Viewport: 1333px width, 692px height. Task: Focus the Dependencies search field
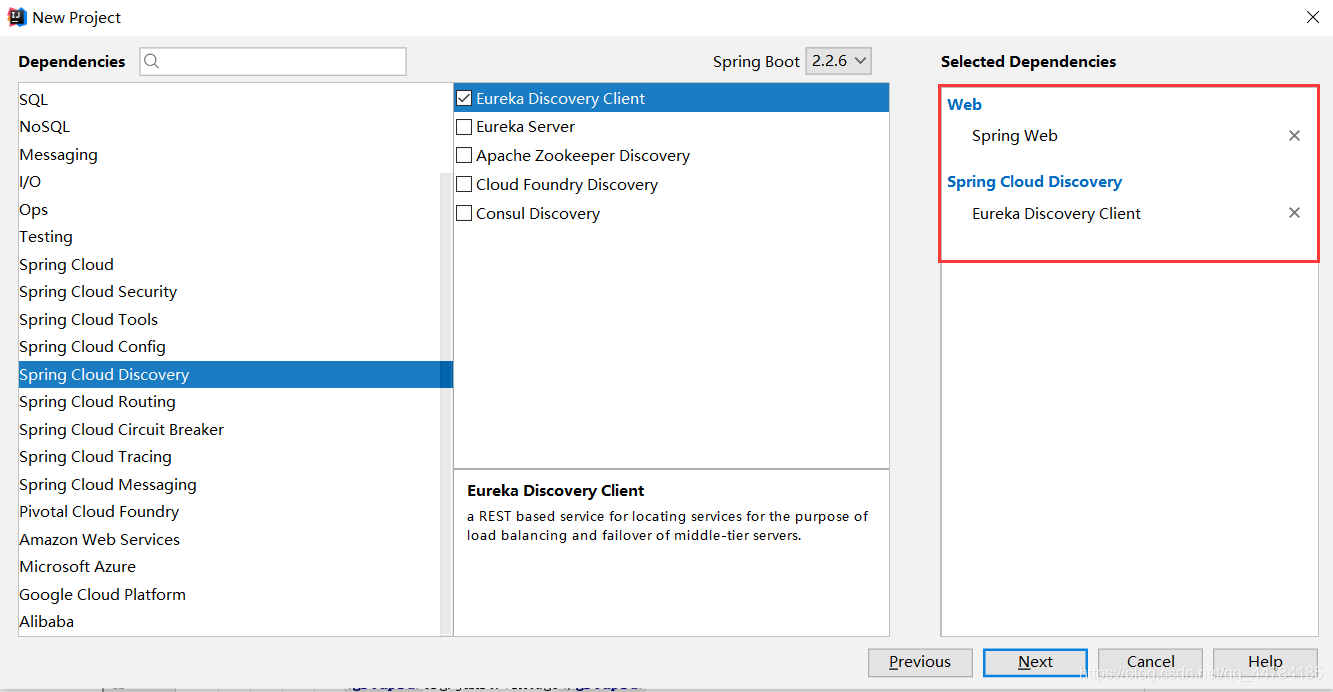point(273,61)
